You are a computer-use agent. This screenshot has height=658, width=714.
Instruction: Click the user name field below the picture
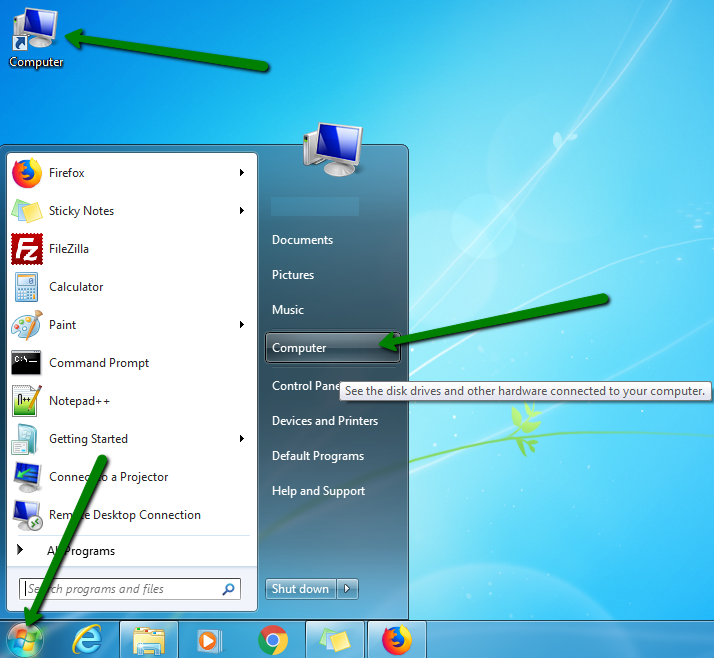point(315,206)
